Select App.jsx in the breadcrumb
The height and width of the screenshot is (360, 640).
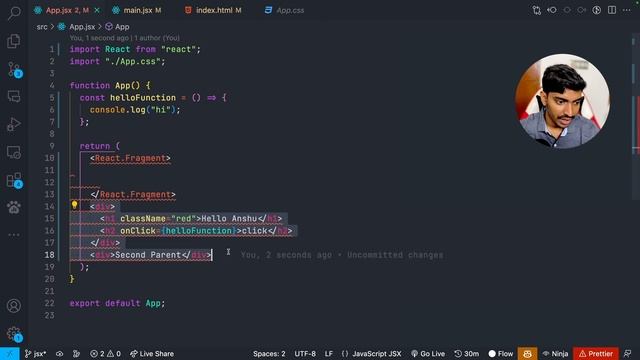click(x=82, y=27)
